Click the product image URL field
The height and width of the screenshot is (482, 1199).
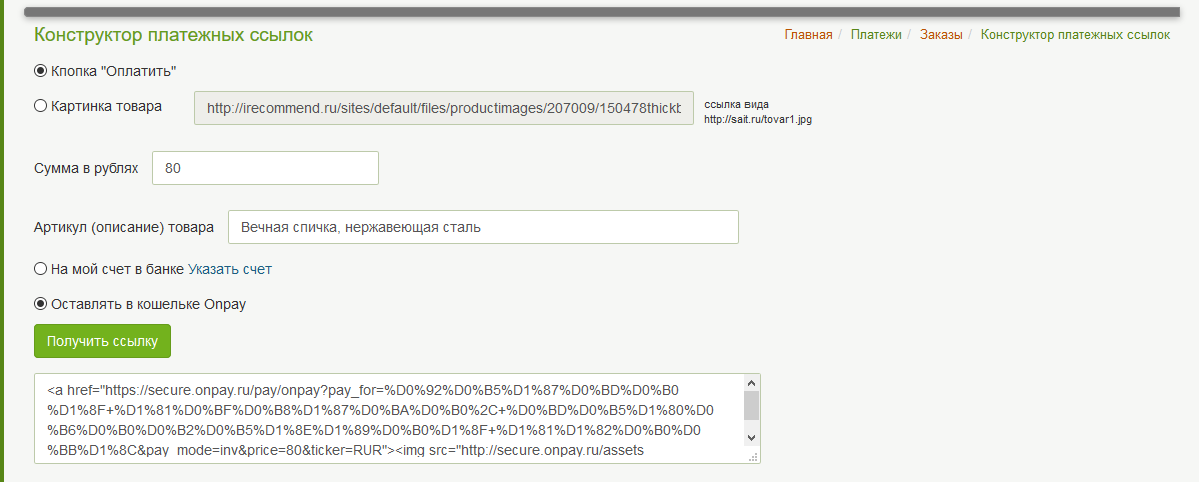point(443,108)
